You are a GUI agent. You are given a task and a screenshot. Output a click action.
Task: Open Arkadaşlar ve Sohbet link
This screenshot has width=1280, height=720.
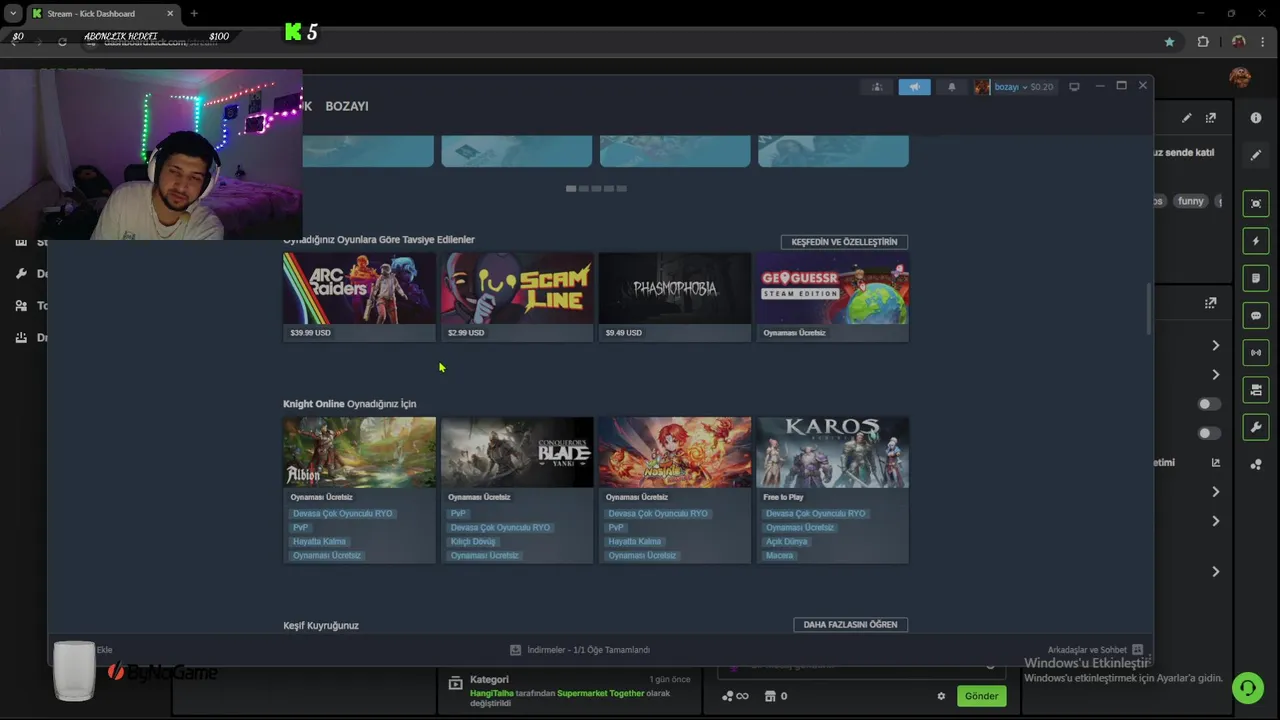1087,650
